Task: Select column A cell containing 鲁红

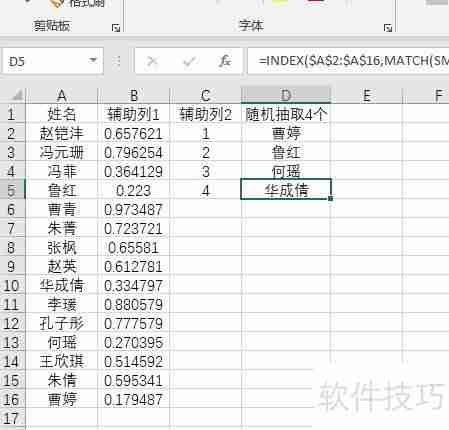Action: [62, 191]
